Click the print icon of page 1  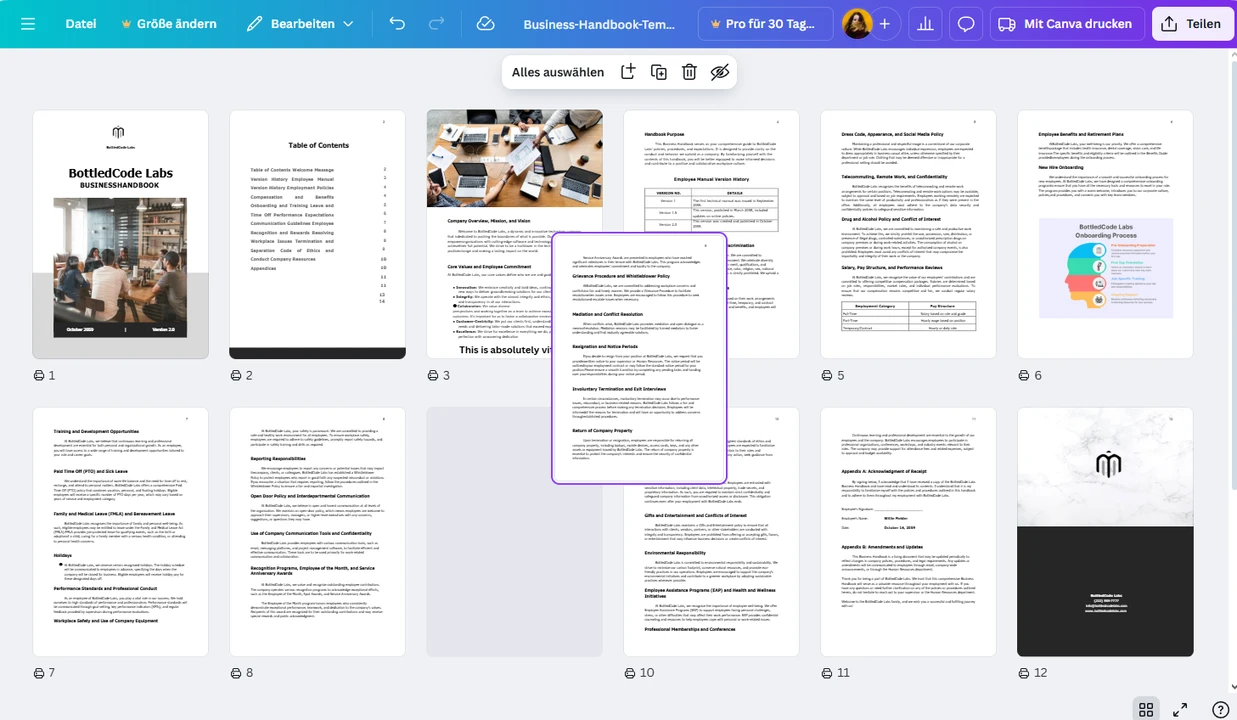pos(39,375)
